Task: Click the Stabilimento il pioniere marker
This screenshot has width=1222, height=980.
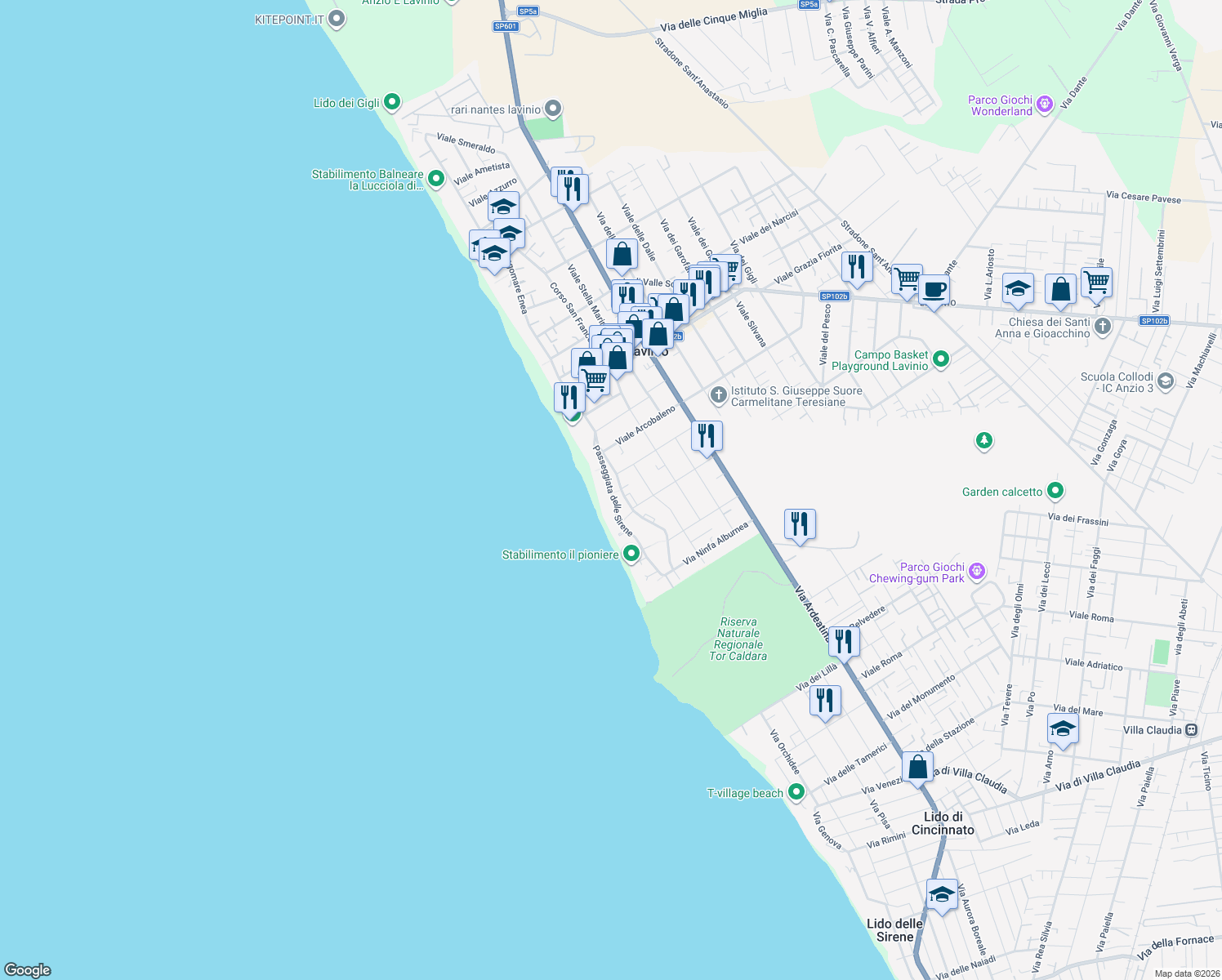Action: pyautogui.click(x=631, y=553)
